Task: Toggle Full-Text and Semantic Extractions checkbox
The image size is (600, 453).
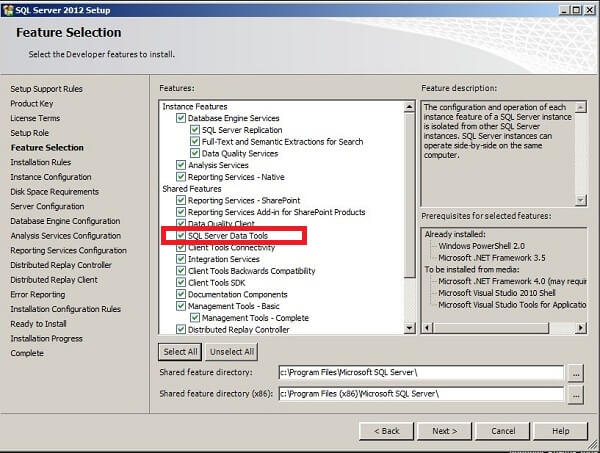Action: click(195, 142)
